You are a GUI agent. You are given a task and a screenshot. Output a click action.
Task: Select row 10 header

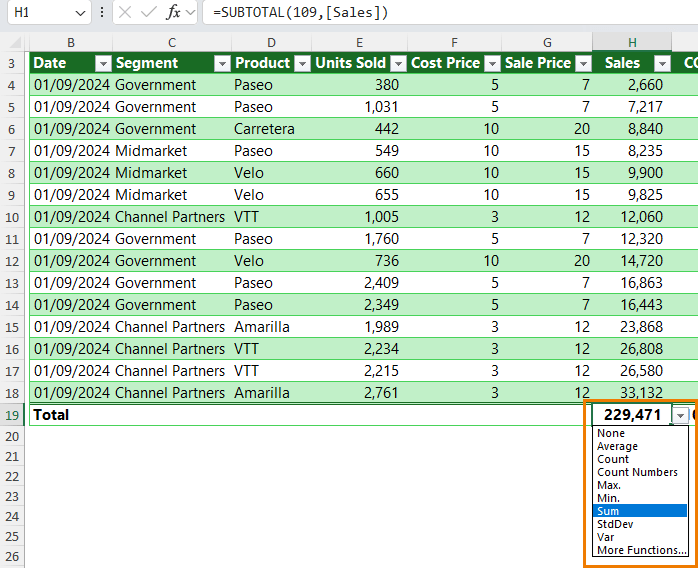click(x=12, y=217)
